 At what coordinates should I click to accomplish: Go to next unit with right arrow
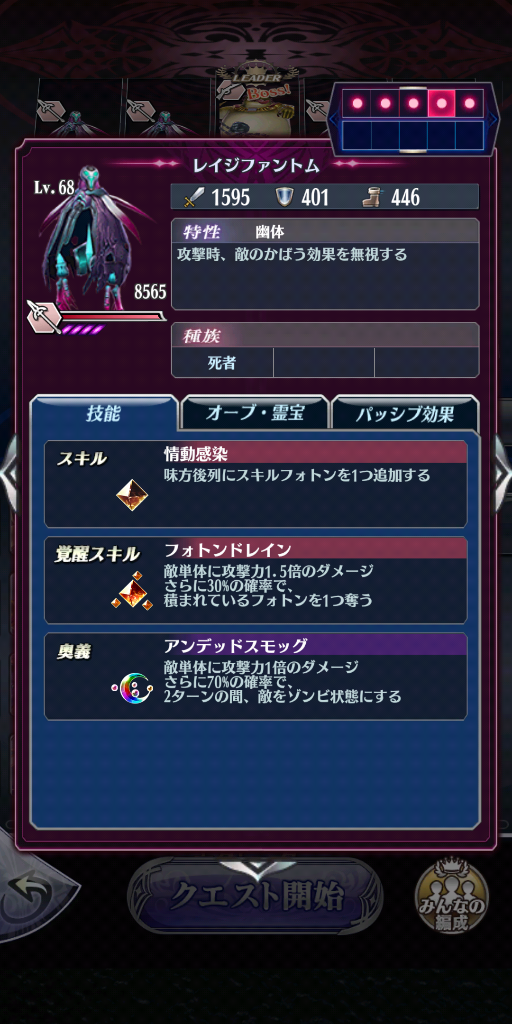pos(501,466)
